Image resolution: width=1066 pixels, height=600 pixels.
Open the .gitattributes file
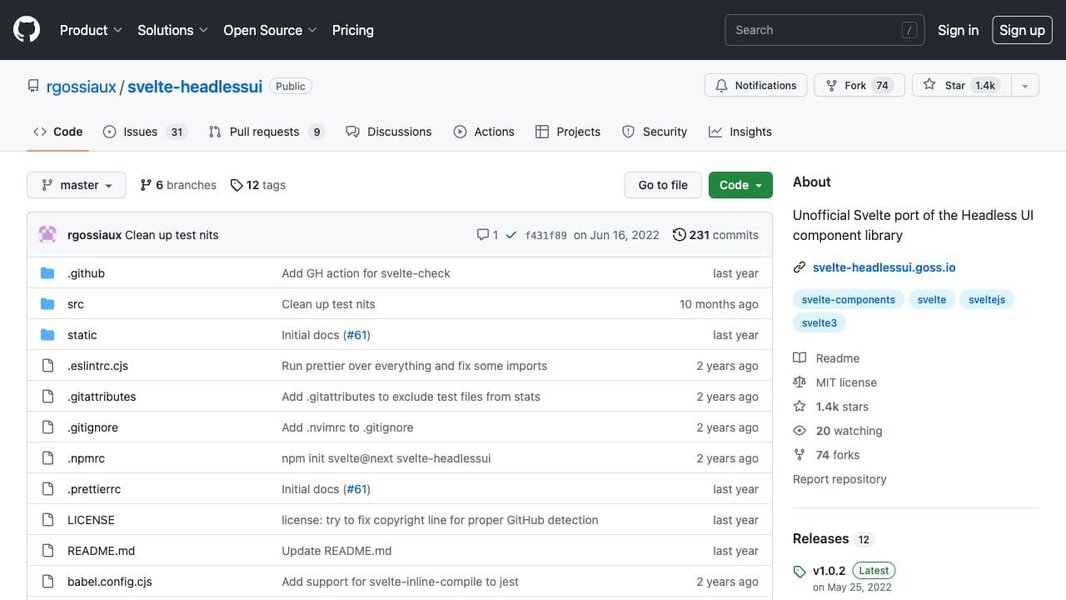(101, 397)
